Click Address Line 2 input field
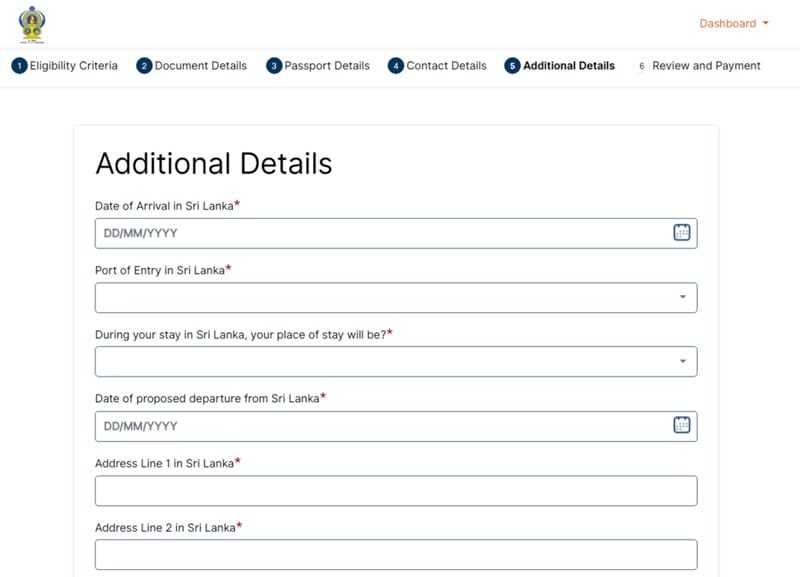This screenshot has width=800, height=577. click(x=396, y=555)
